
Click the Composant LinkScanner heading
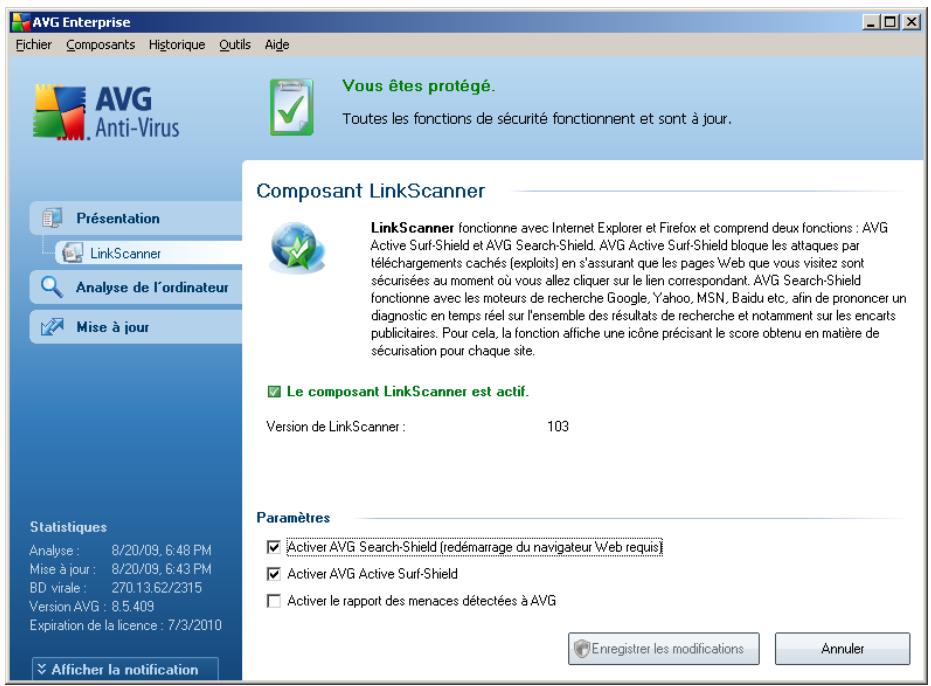[x=370, y=191]
